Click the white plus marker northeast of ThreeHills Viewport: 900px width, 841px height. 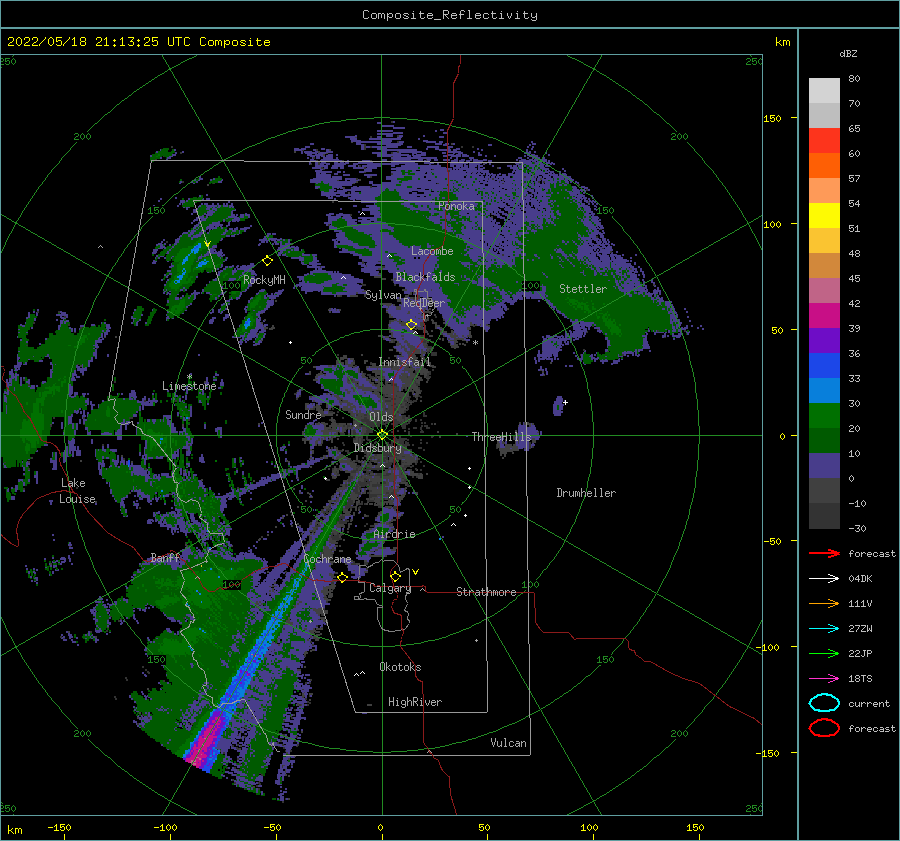(565, 402)
